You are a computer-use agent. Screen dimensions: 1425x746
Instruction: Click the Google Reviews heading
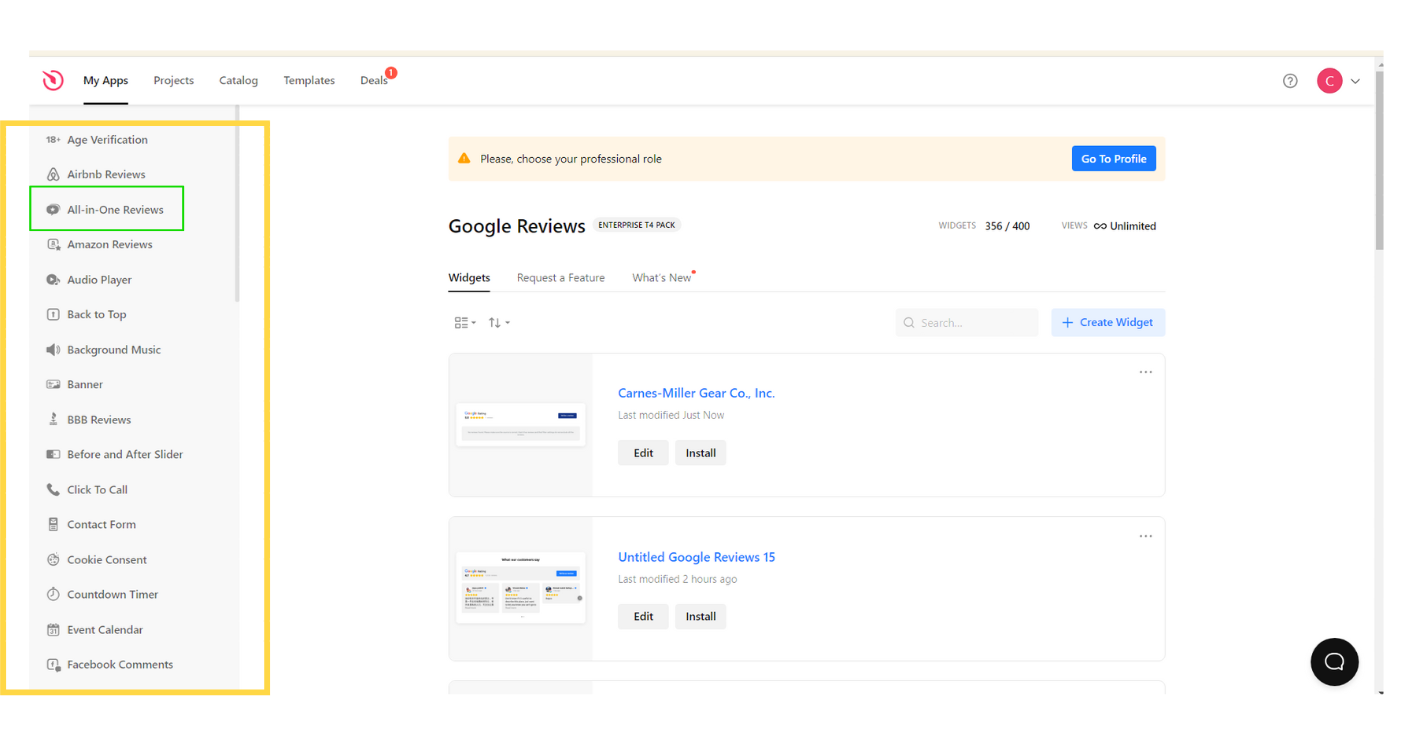pos(516,226)
